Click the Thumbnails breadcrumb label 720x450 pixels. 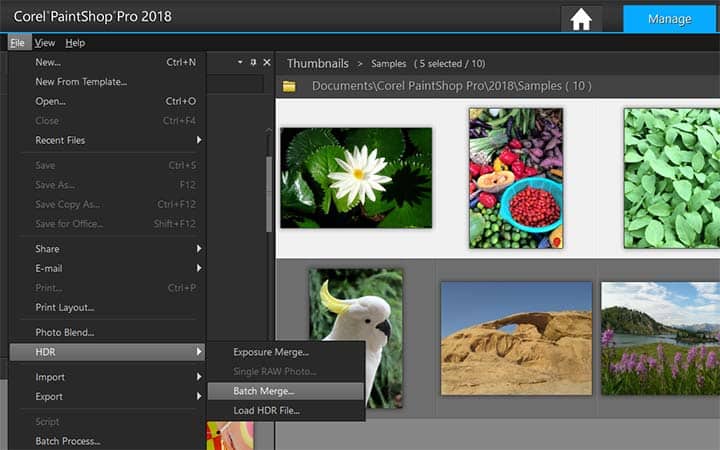click(318, 63)
